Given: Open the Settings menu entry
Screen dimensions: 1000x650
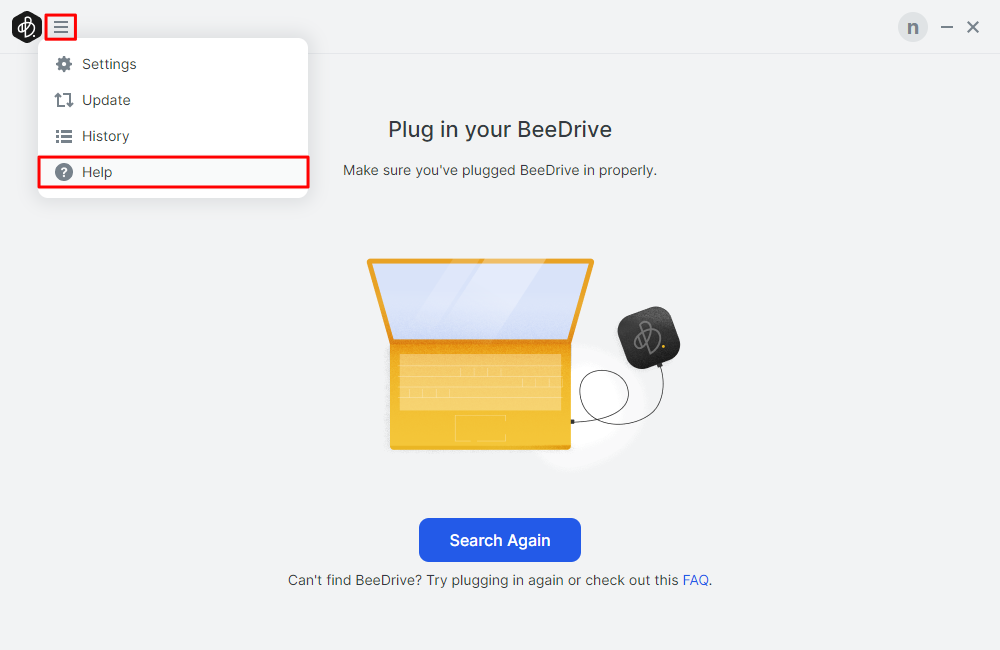Looking at the screenshot, I should (x=109, y=64).
